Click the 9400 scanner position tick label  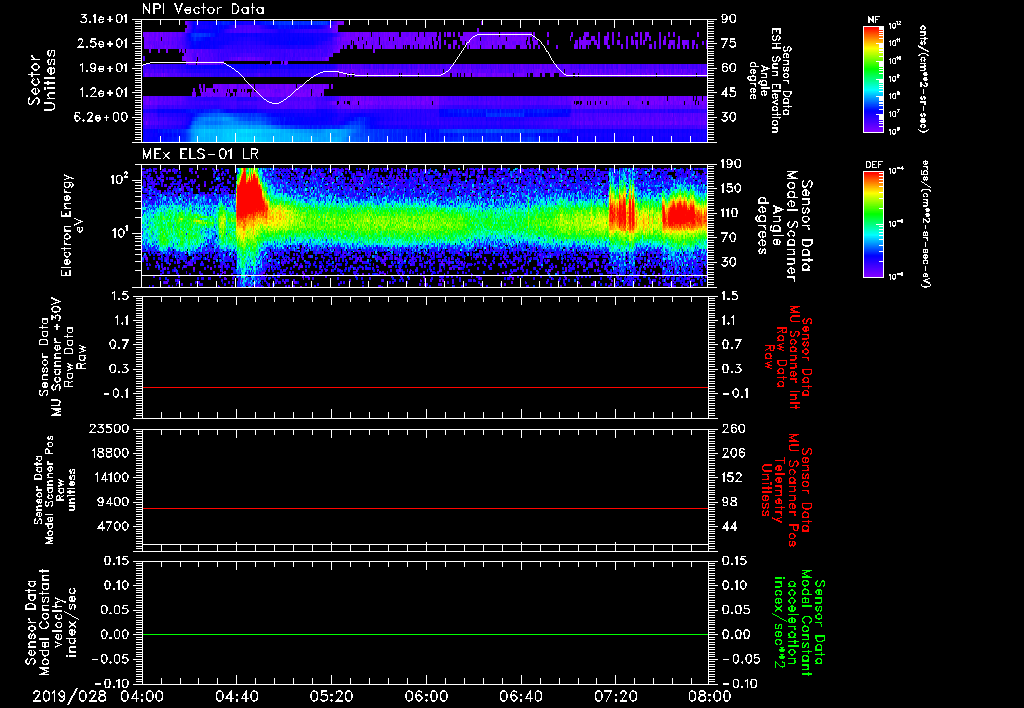[112, 502]
